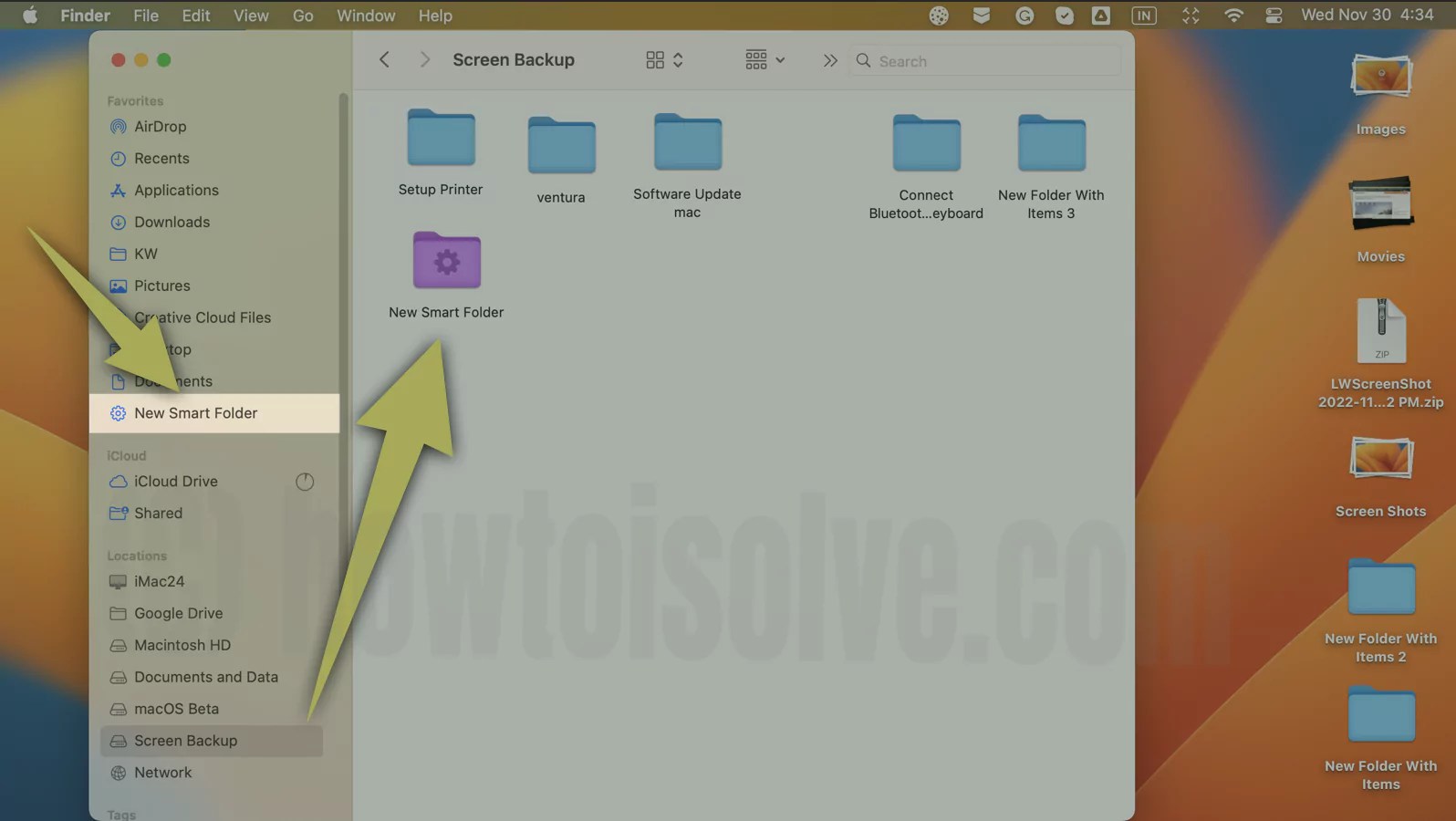Open the Connect Bluetooth keyboard folder
1456x821 pixels.
click(926, 143)
